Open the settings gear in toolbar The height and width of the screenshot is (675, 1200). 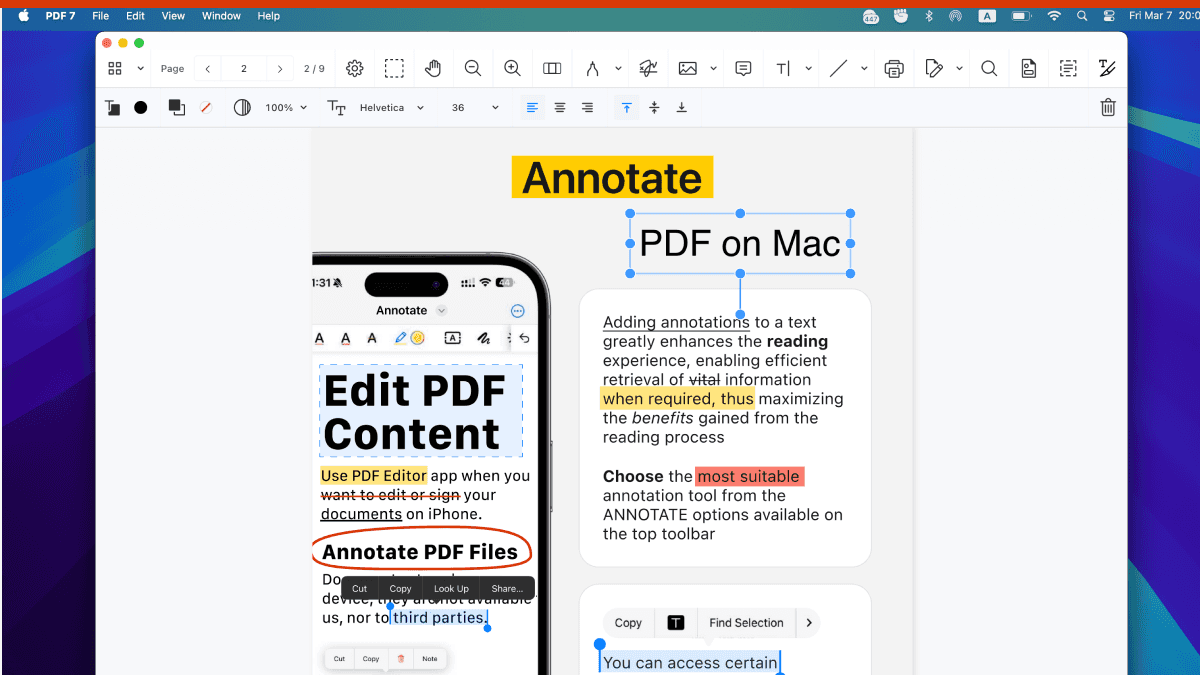pos(355,68)
